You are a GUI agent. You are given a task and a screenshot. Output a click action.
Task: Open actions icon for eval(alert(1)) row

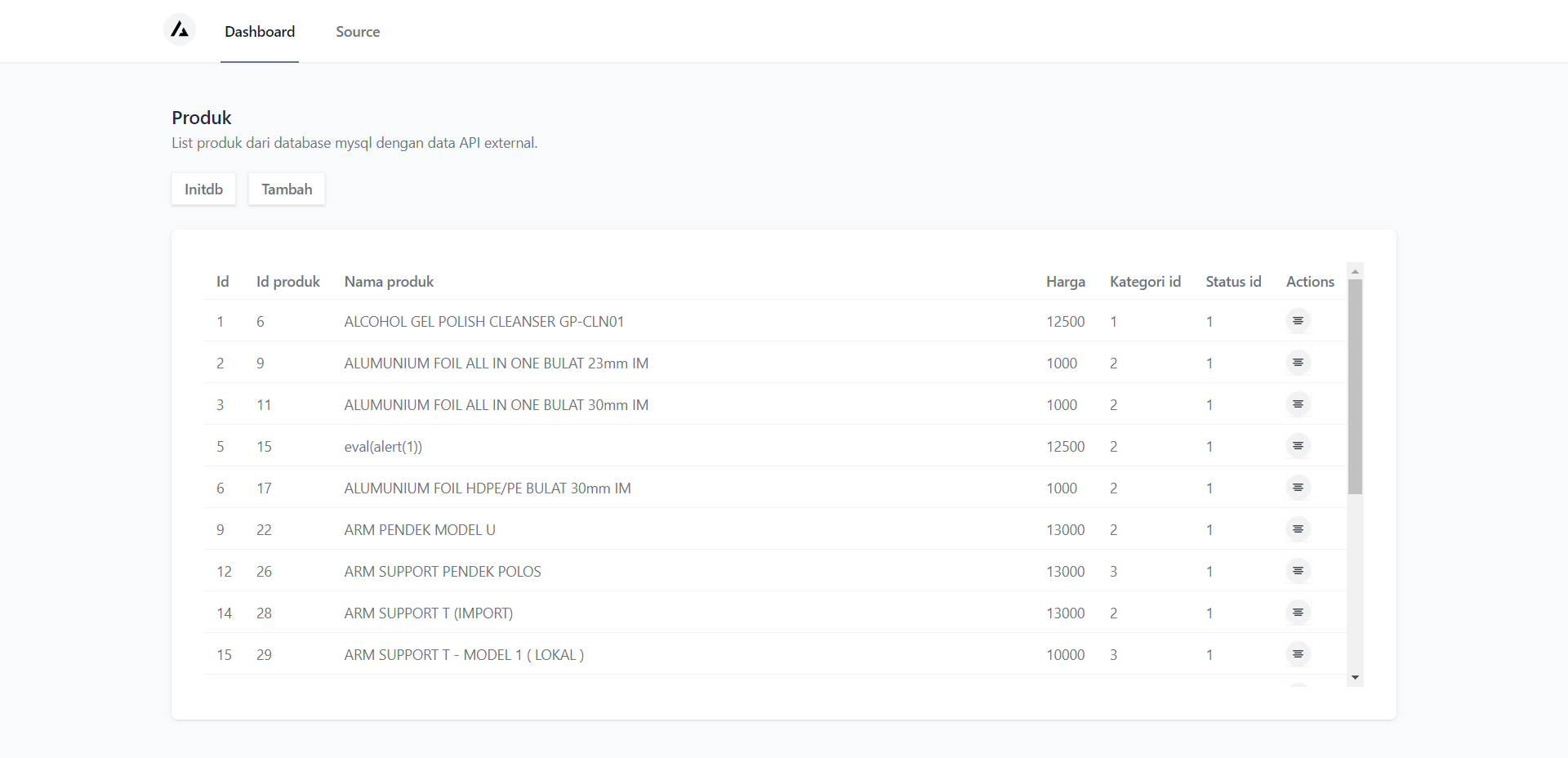1298,446
